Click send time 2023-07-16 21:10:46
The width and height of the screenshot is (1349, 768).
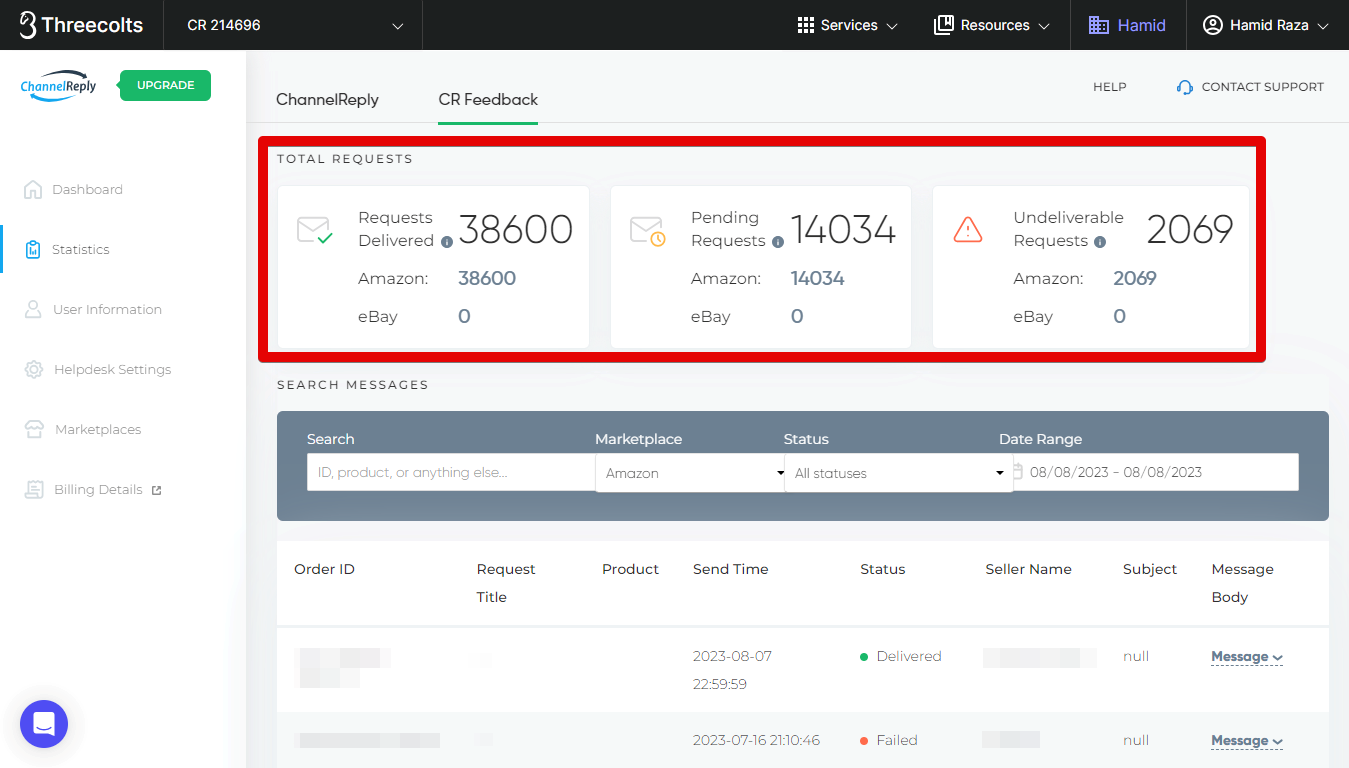point(756,740)
